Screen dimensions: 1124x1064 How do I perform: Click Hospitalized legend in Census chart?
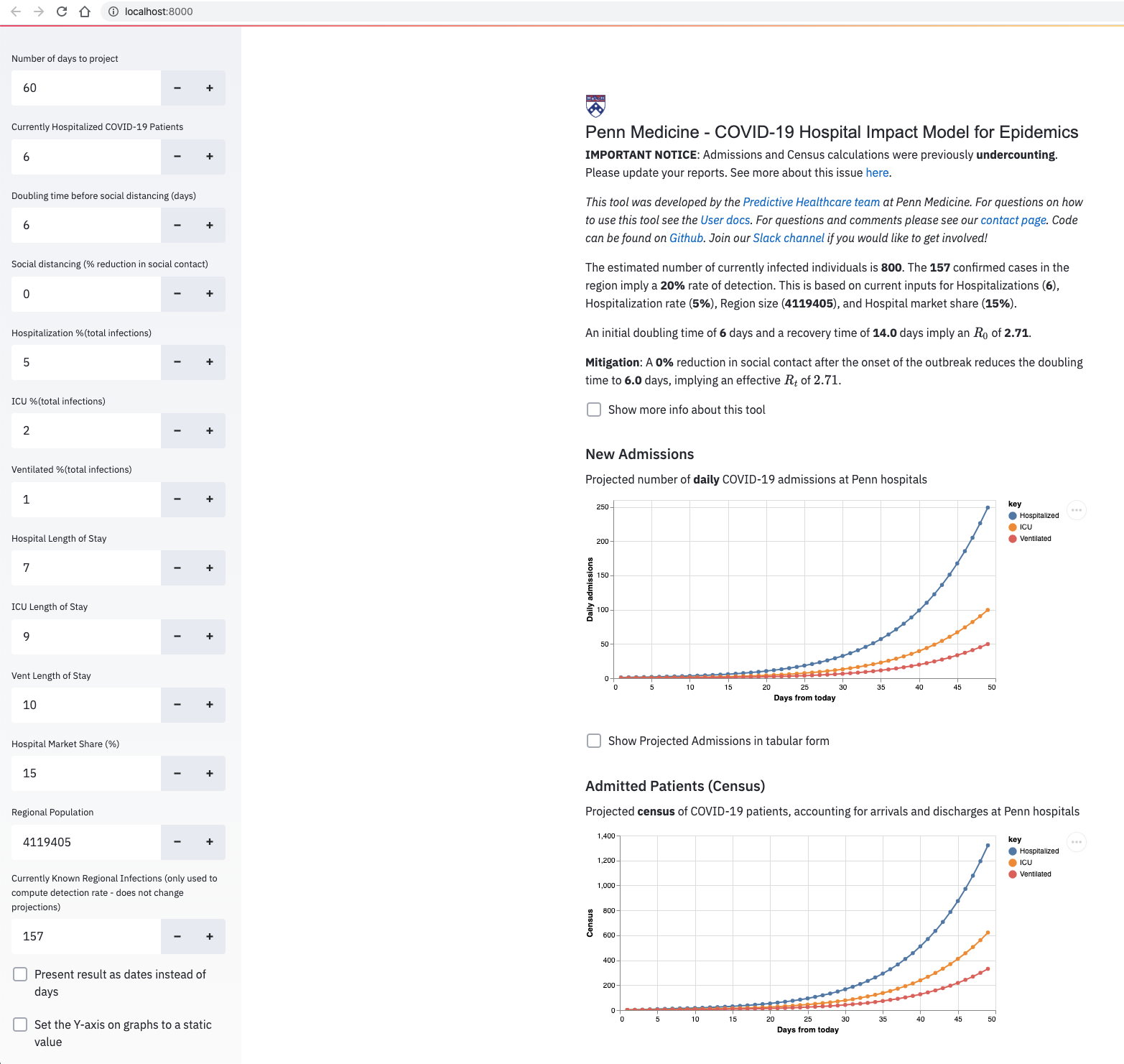click(x=1034, y=851)
